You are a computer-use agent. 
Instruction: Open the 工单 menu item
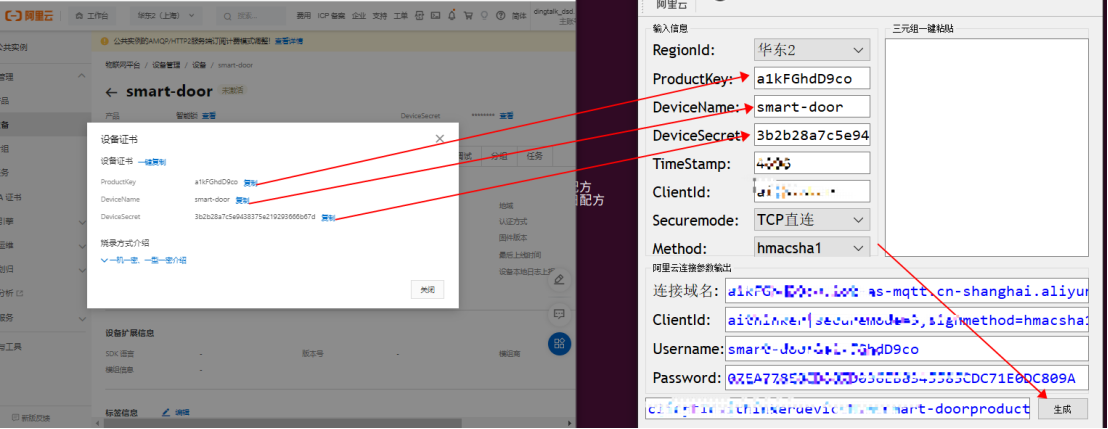coord(400,16)
